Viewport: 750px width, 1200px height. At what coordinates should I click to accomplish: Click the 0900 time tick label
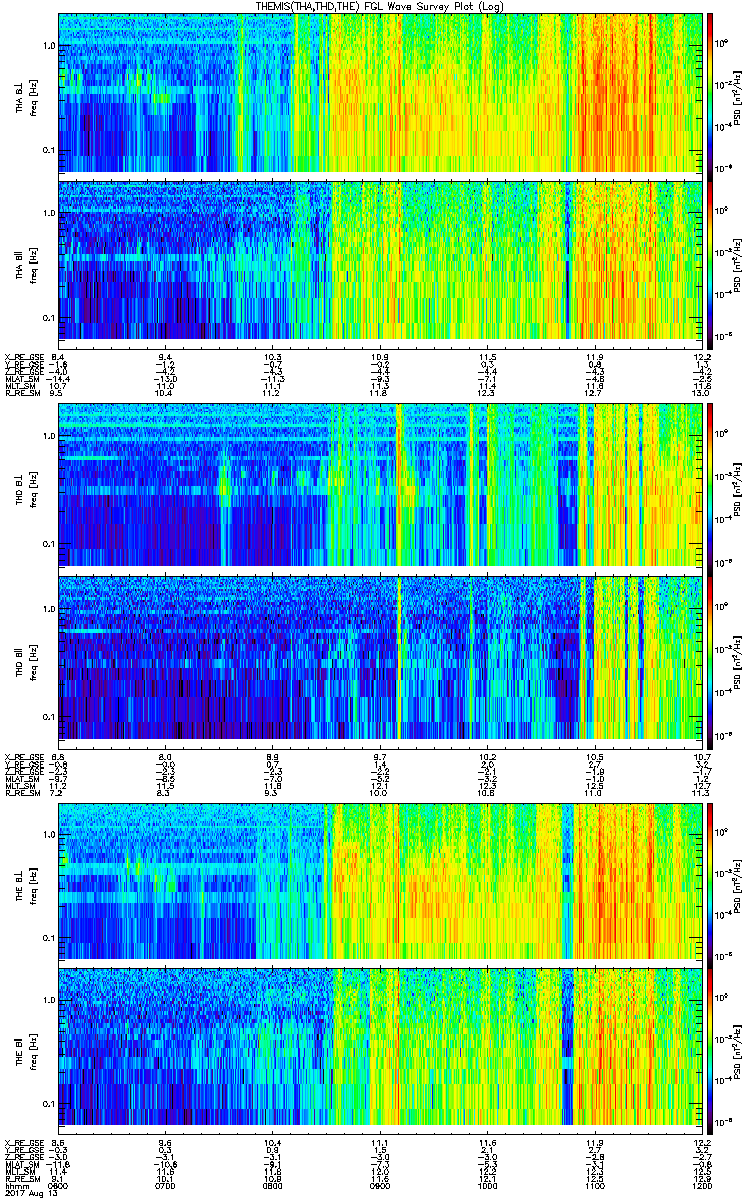380,1186
